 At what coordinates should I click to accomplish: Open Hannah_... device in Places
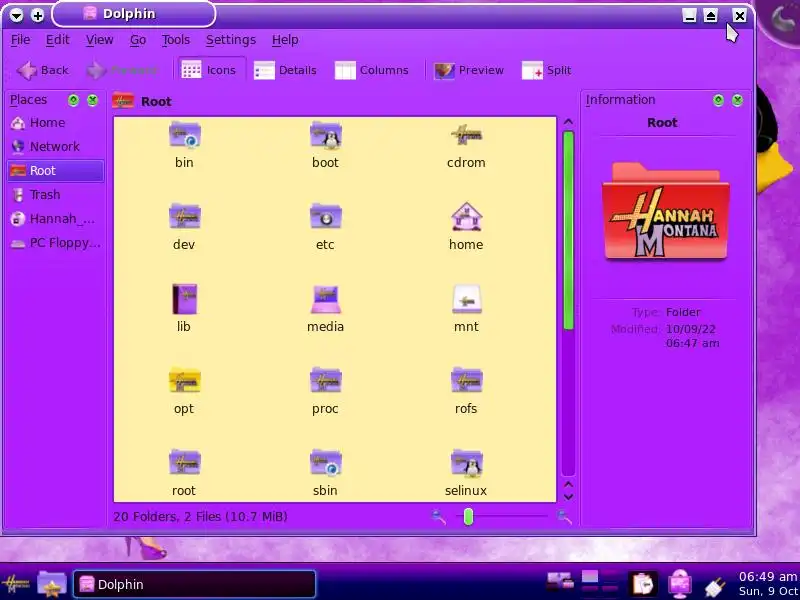[x=56, y=218]
